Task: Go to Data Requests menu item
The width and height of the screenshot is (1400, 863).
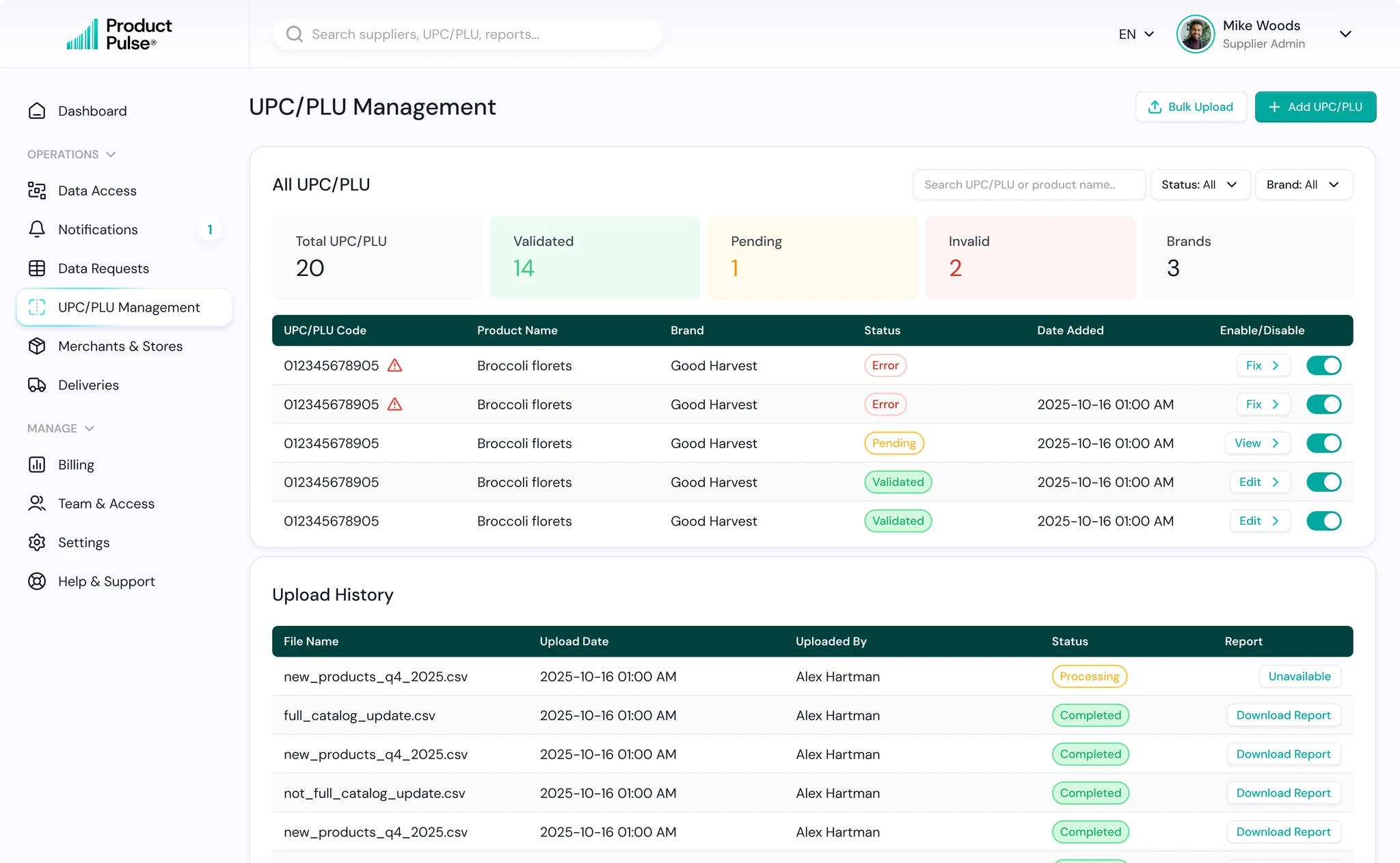Action: point(124,269)
